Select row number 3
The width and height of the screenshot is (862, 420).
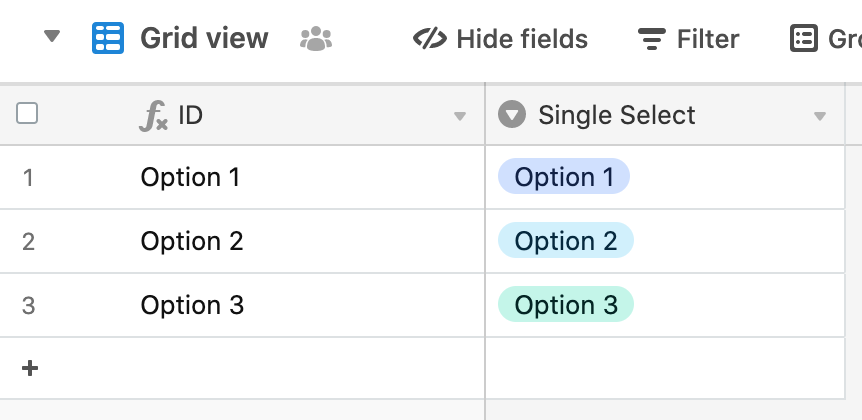(28, 305)
